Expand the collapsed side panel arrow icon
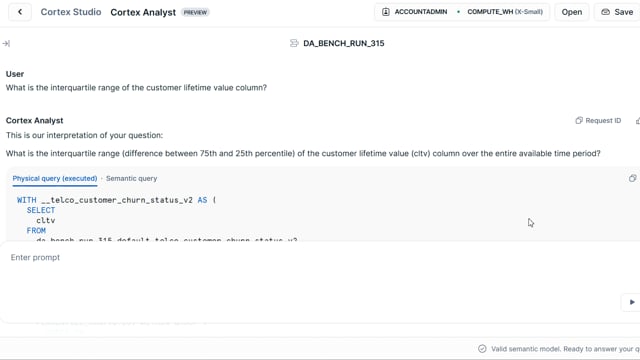640x360 pixels. (6, 43)
